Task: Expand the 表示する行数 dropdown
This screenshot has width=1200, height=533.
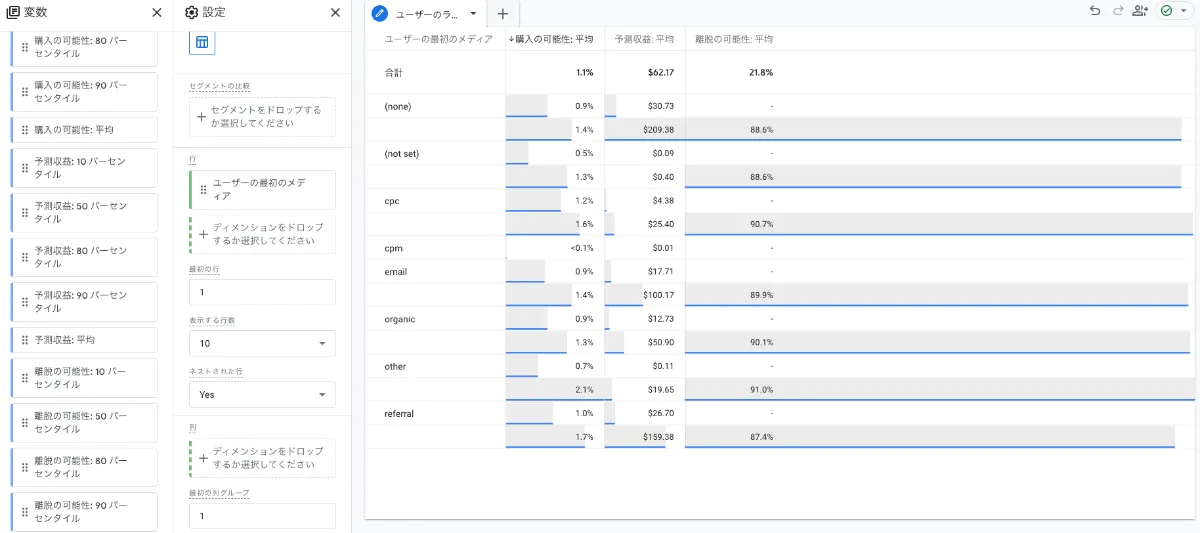Action: point(262,343)
